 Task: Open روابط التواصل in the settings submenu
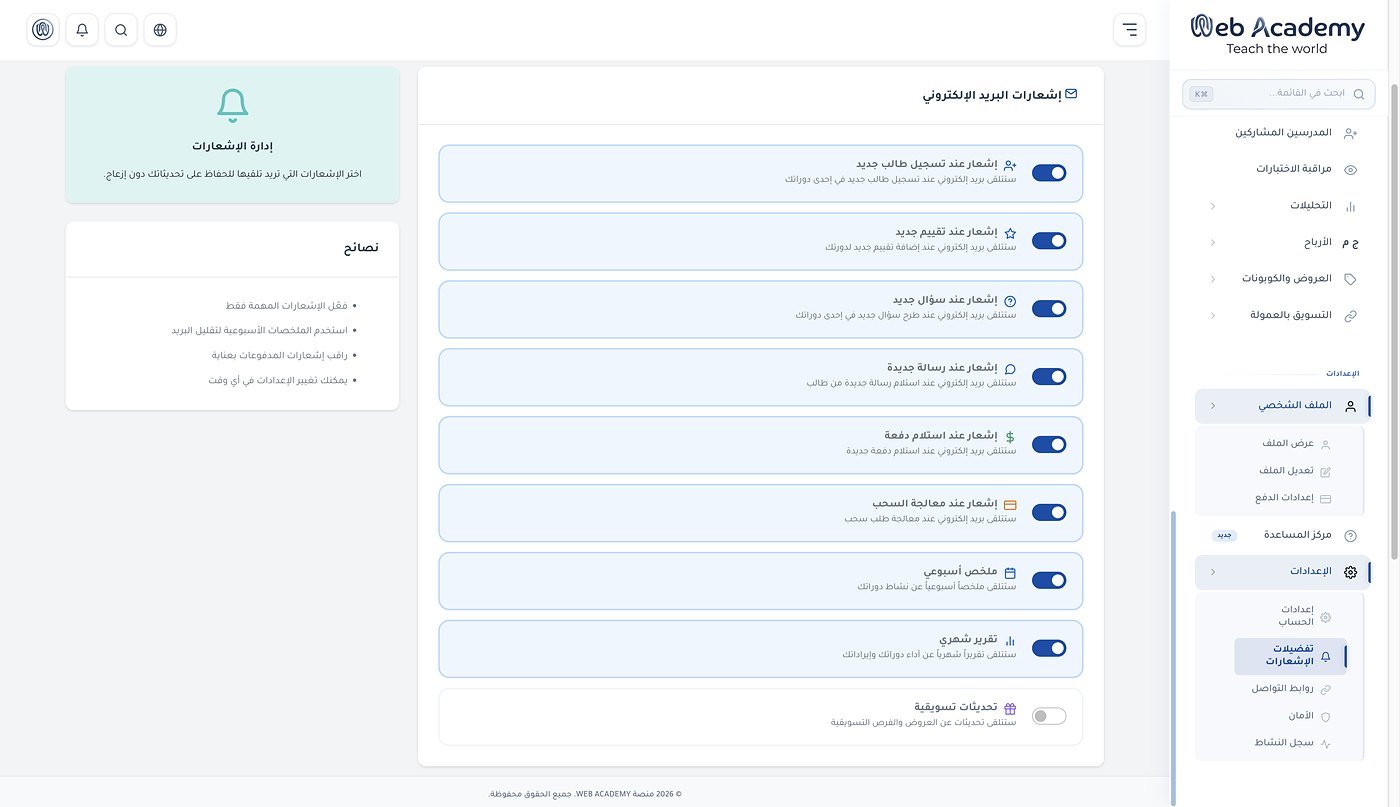(x=1290, y=689)
